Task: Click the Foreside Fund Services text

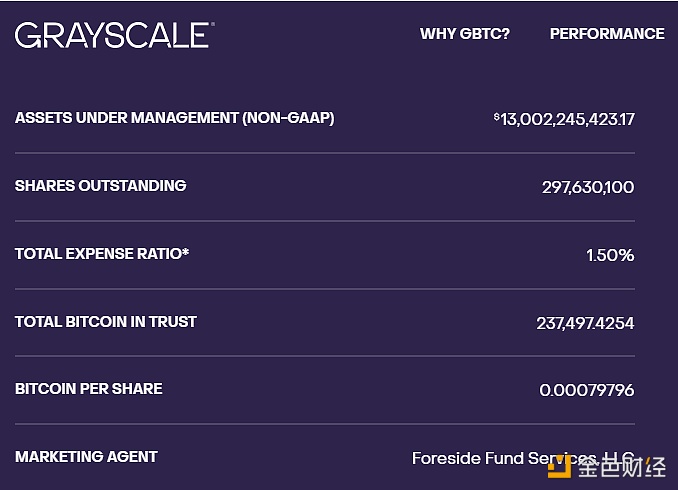Action: pos(523,458)
